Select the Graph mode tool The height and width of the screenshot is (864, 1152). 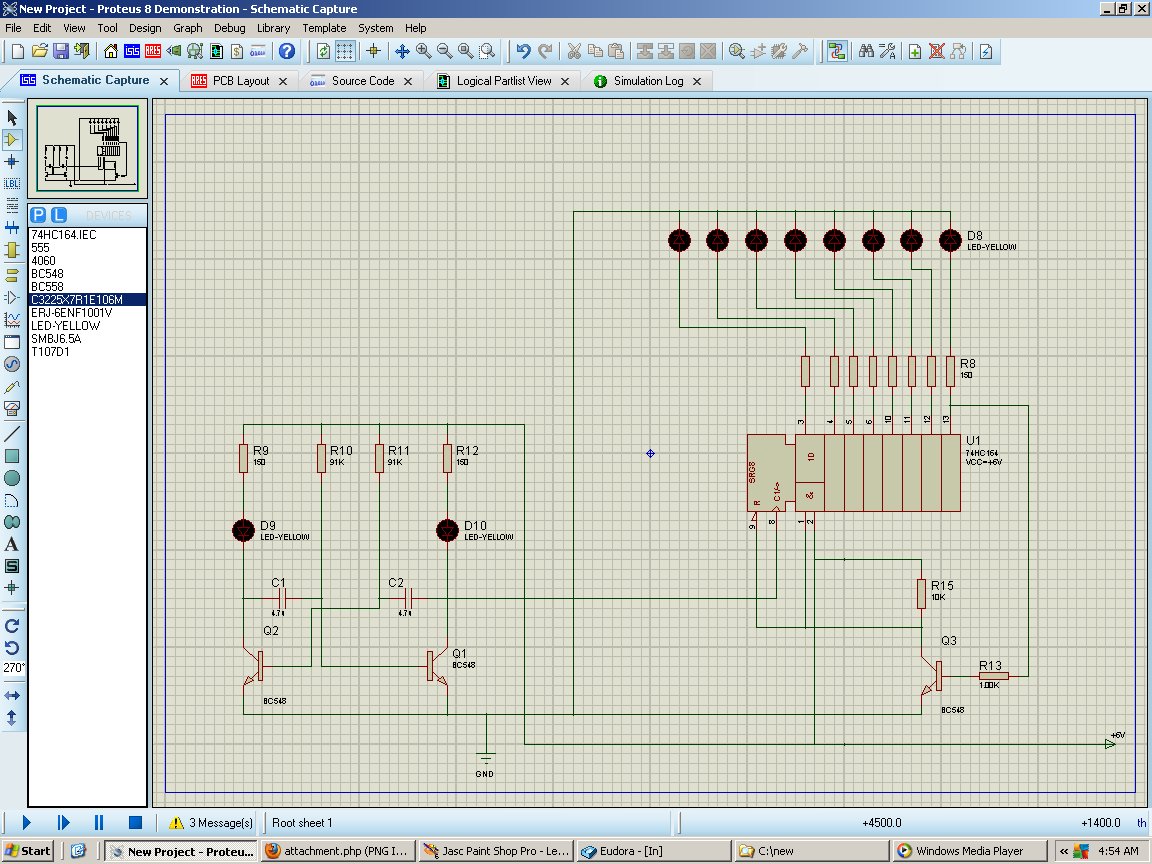click(x=12, y=320)
